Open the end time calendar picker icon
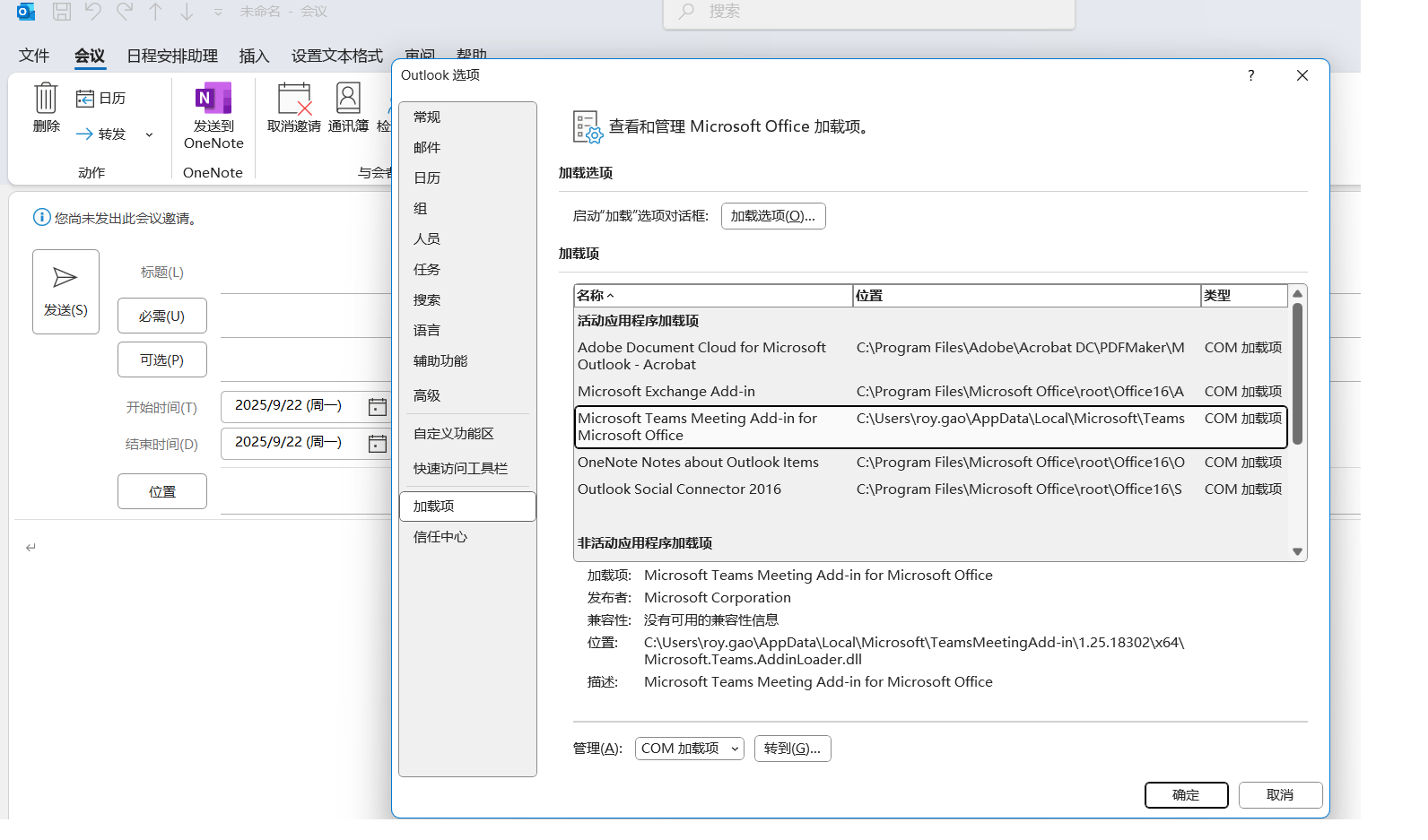The height and width of the screenshot is (840, 1428). (378, 444)
